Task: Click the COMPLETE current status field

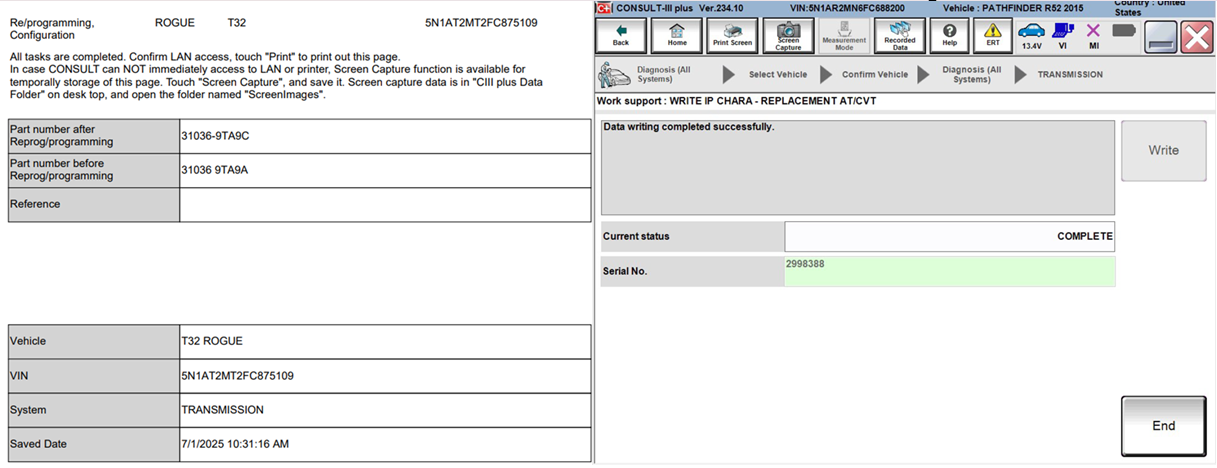Action: [949, 236]
